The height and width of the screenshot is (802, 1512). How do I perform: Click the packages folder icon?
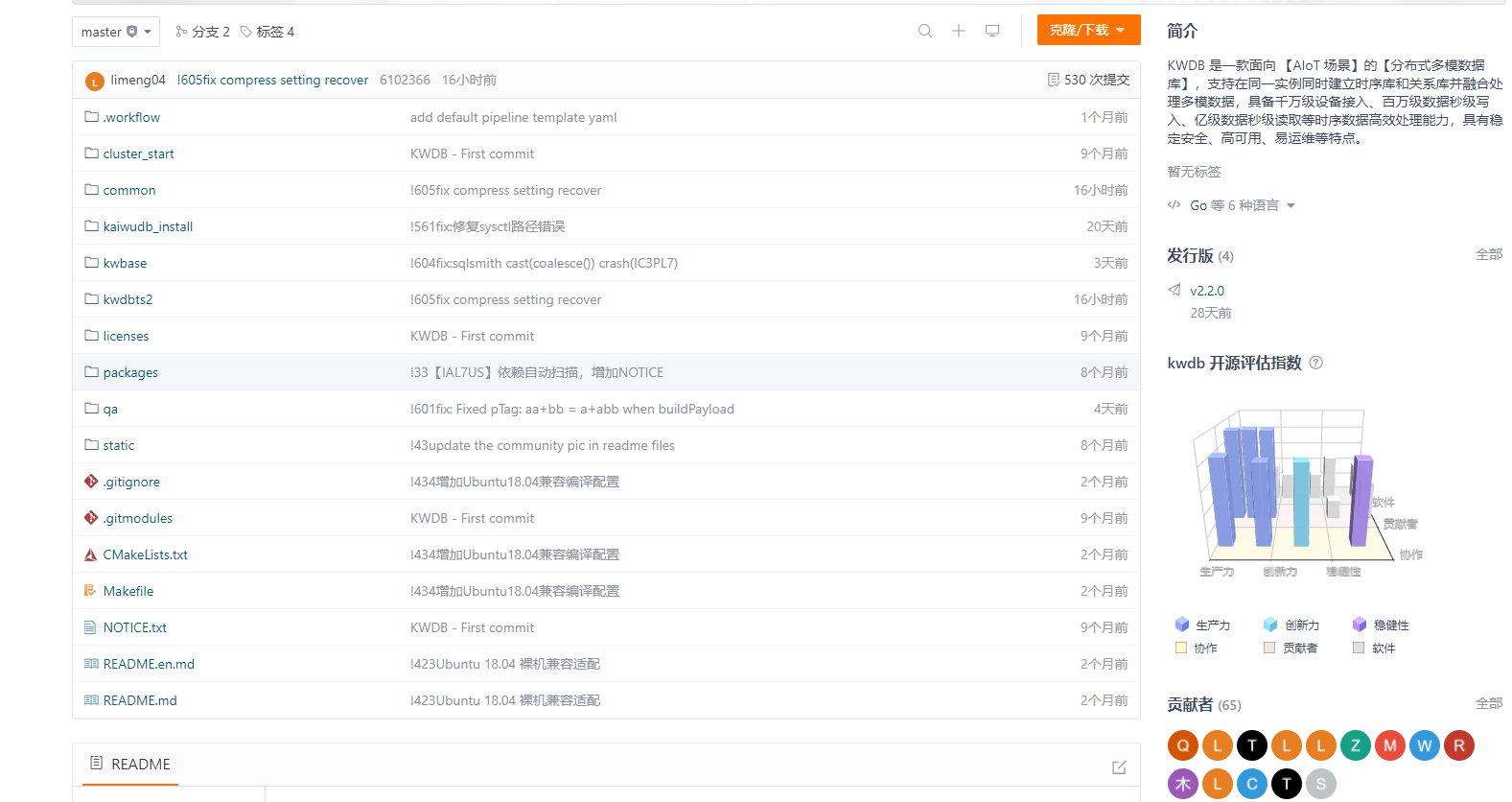[91, 372]
